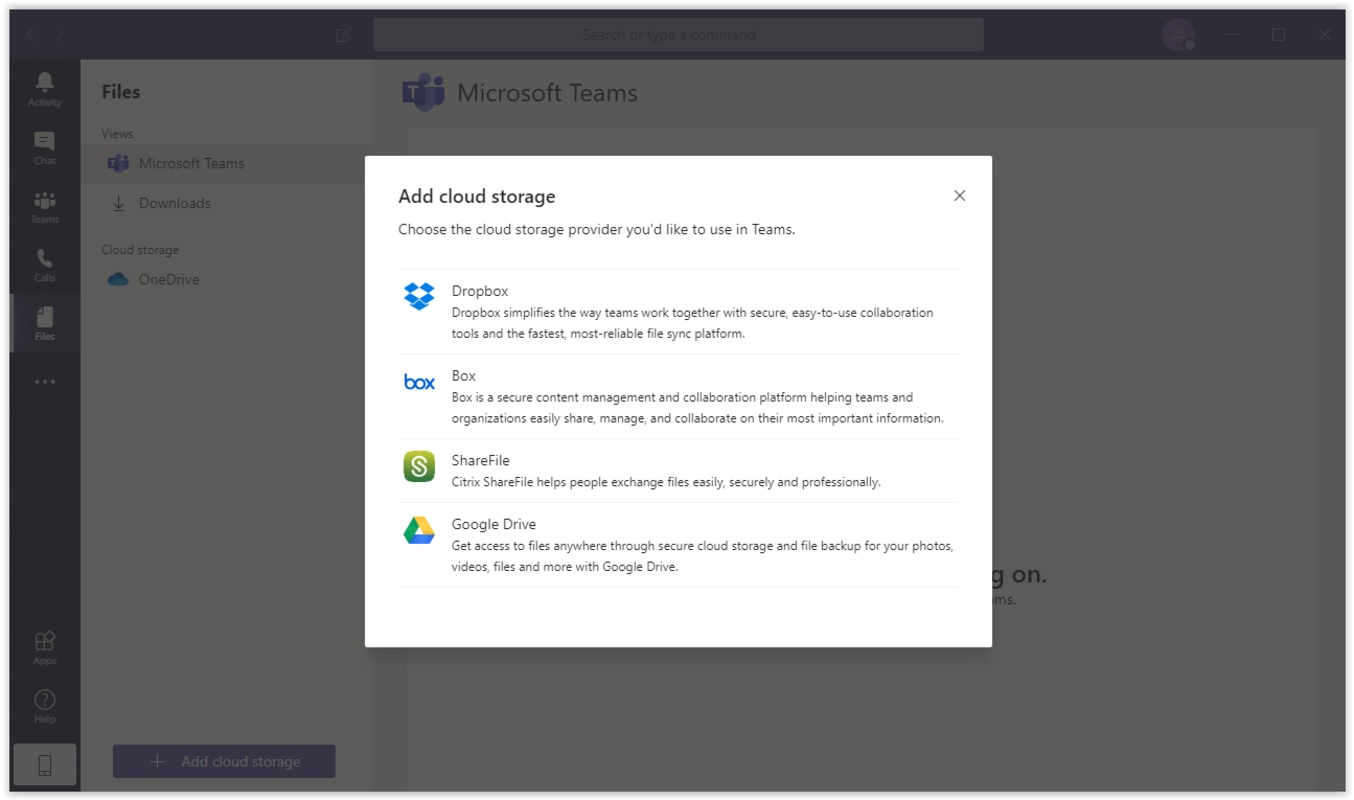Viewport: 1354px width, 800px height.
Task: Open the Downloads view
Action: coord(174,203)
